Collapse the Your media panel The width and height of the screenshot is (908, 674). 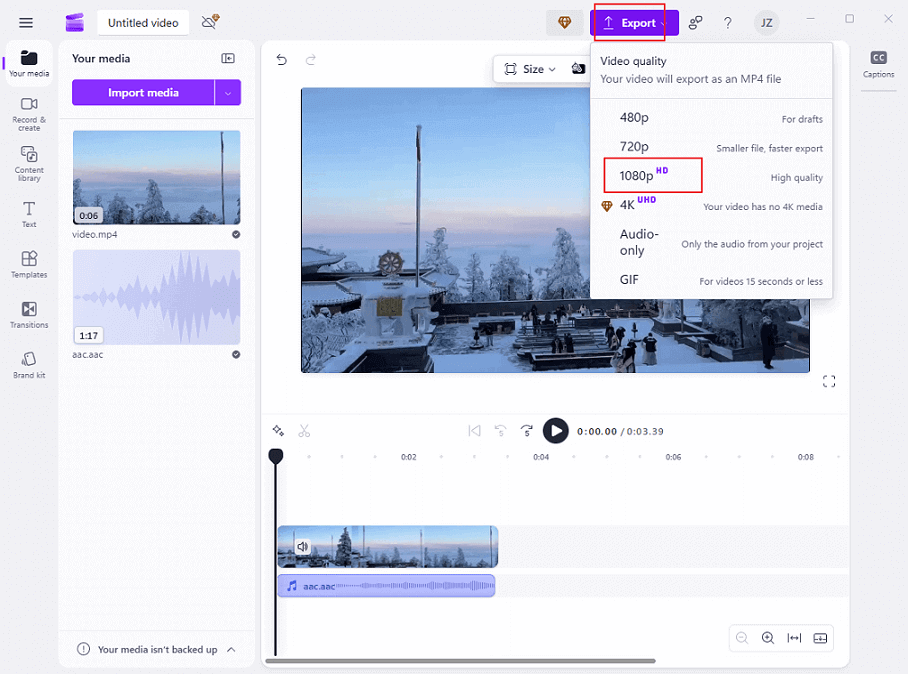[228, 58]
